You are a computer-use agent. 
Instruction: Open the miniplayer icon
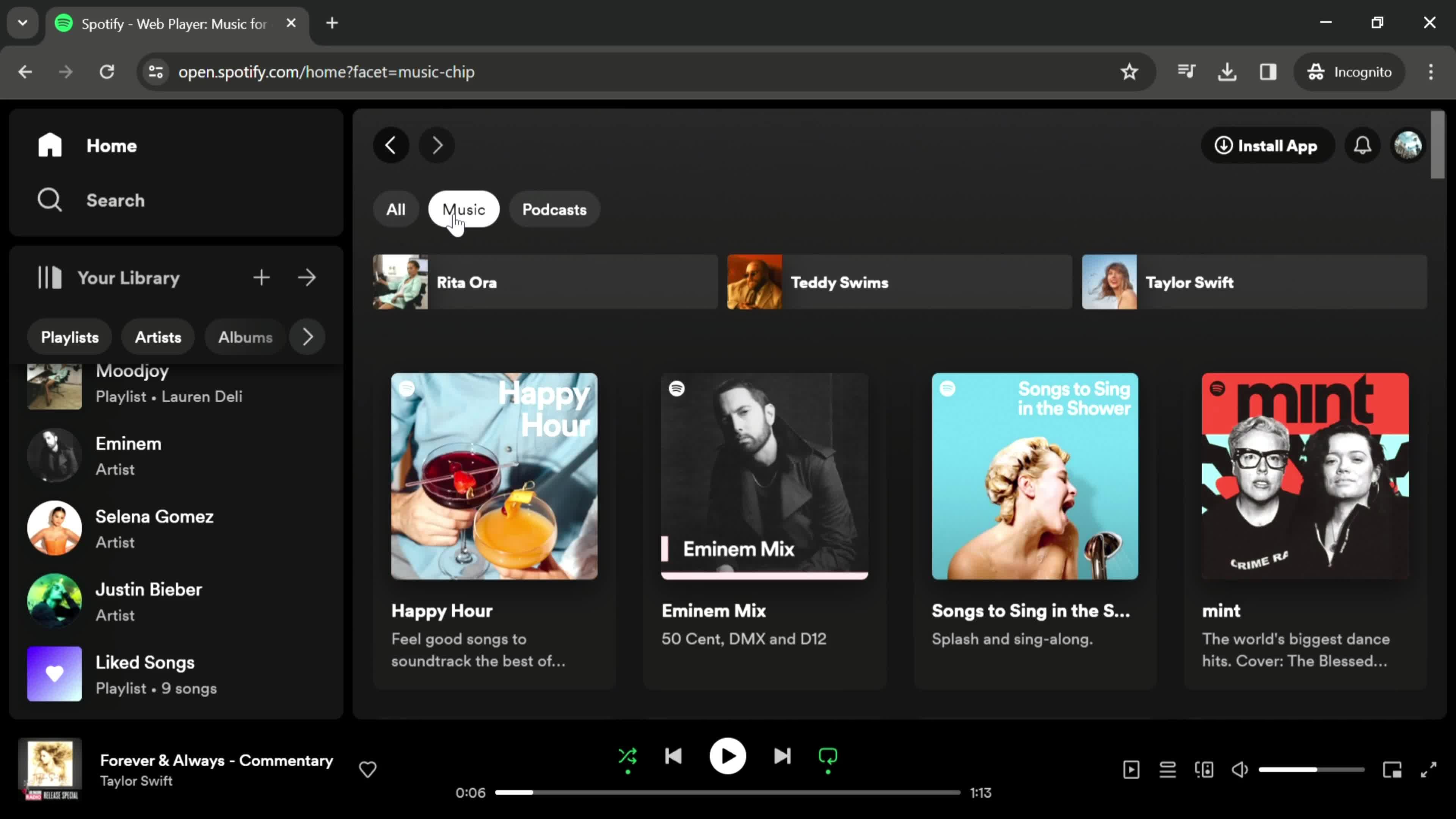1392,769
